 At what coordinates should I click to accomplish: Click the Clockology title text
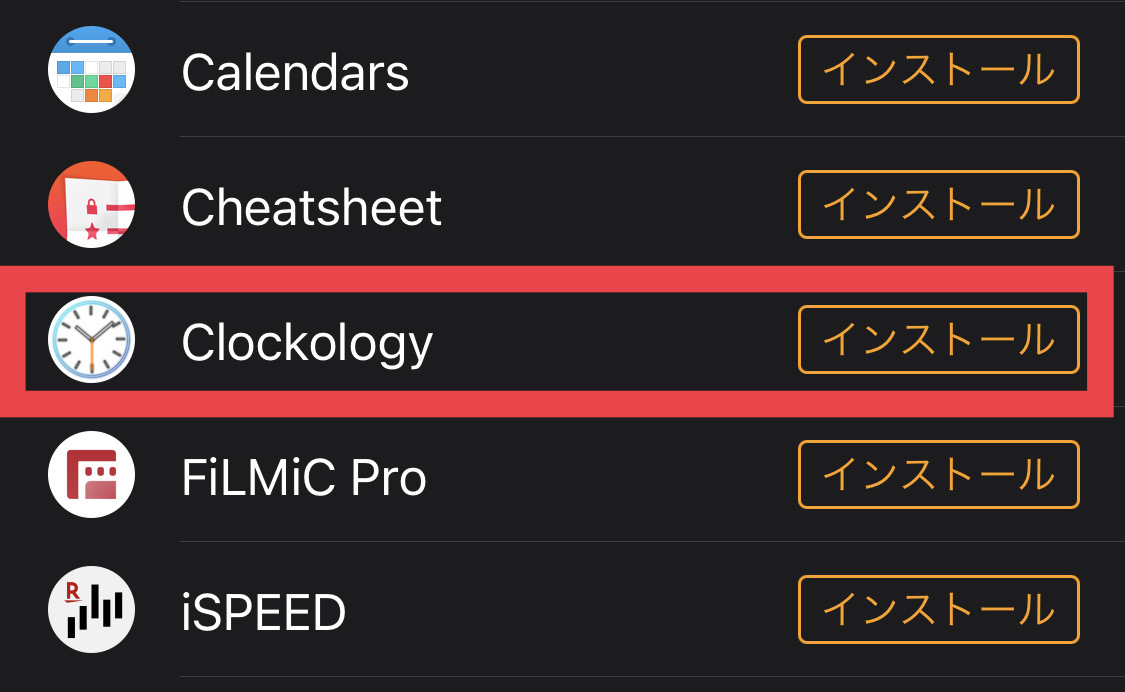[307, 343]
